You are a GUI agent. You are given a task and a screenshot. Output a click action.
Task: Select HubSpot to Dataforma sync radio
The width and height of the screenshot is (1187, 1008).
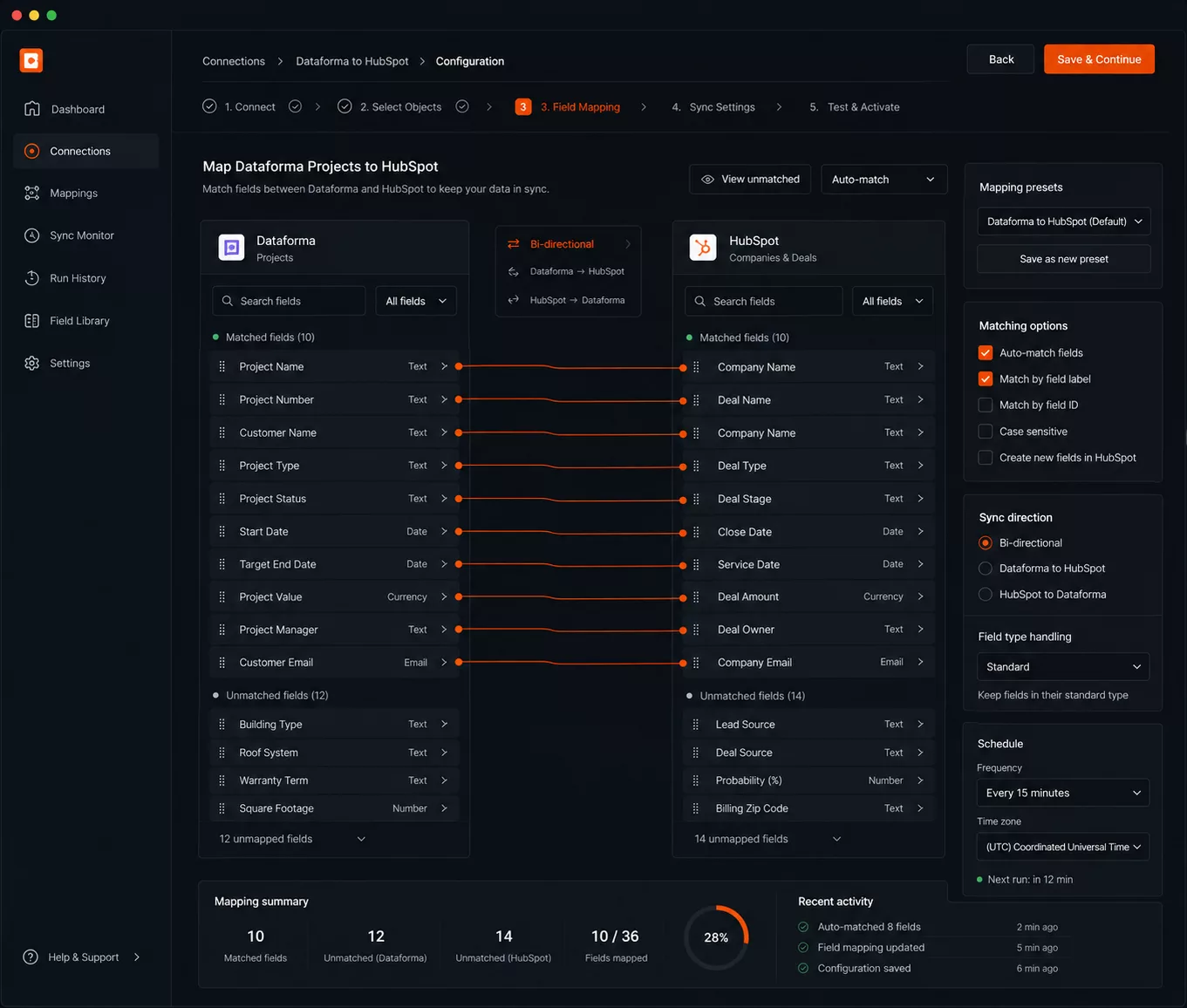(x=986, y=595)
